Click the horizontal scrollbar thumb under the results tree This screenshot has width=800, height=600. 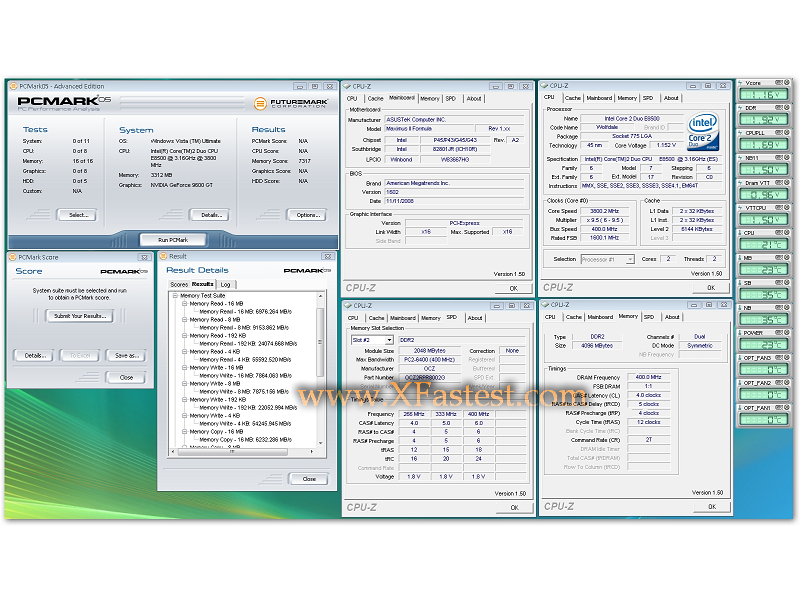click(231, 452)
